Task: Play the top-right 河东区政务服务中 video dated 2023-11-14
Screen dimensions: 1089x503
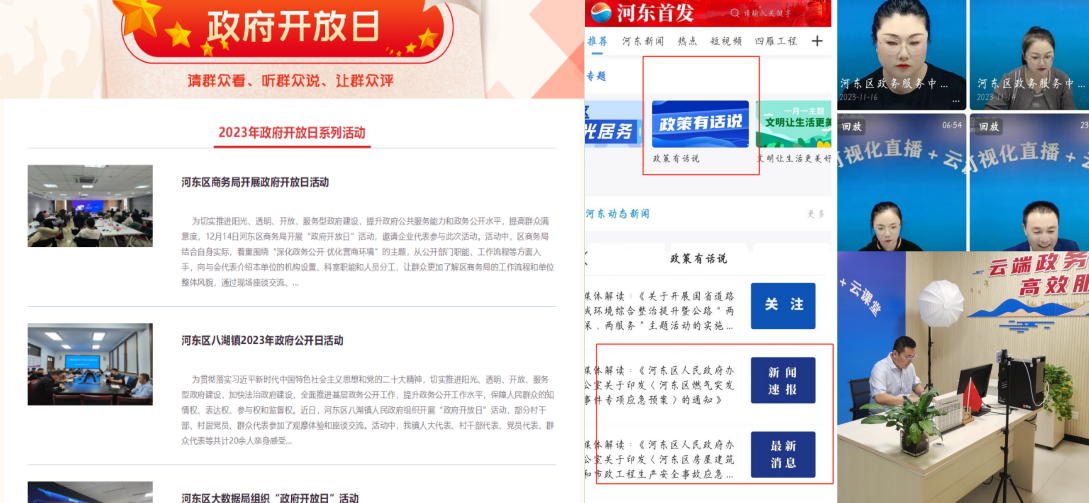Action: tap(1029, 54)
